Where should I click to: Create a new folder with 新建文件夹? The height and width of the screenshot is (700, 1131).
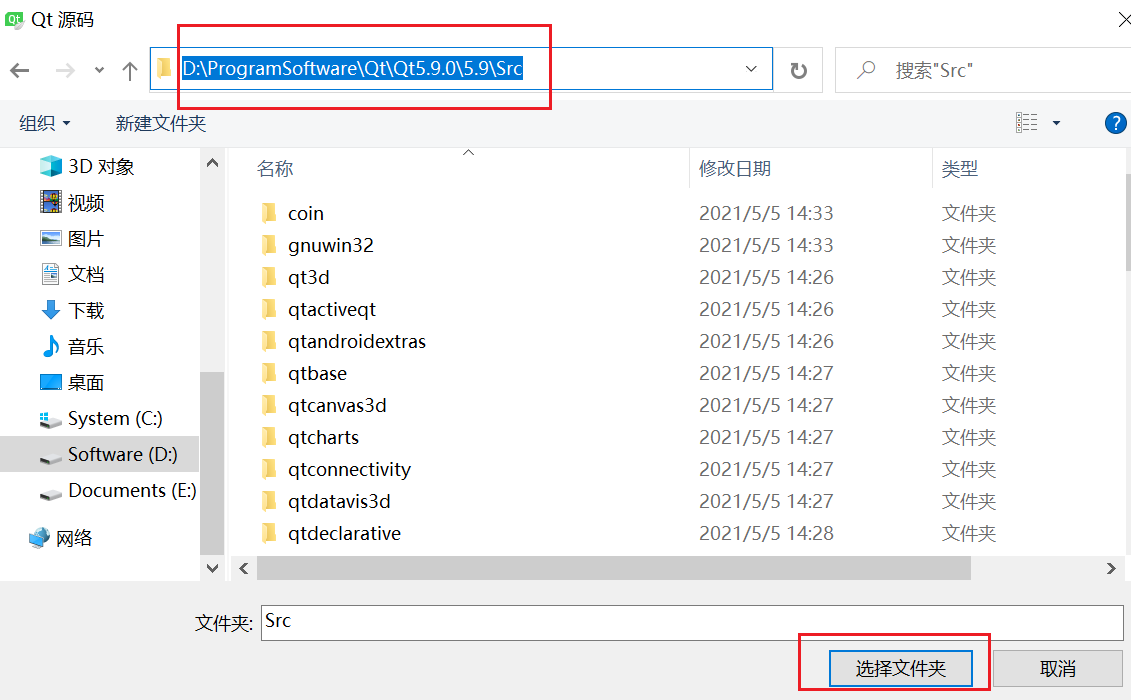[x=161, y=123]
